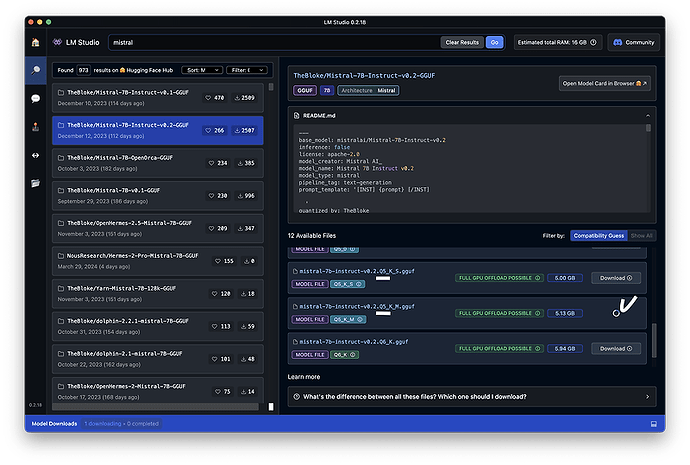Click the offload info icon in Q5_K_S row
The height and width of the screenshot is (465, 690).
coord(537,278)
